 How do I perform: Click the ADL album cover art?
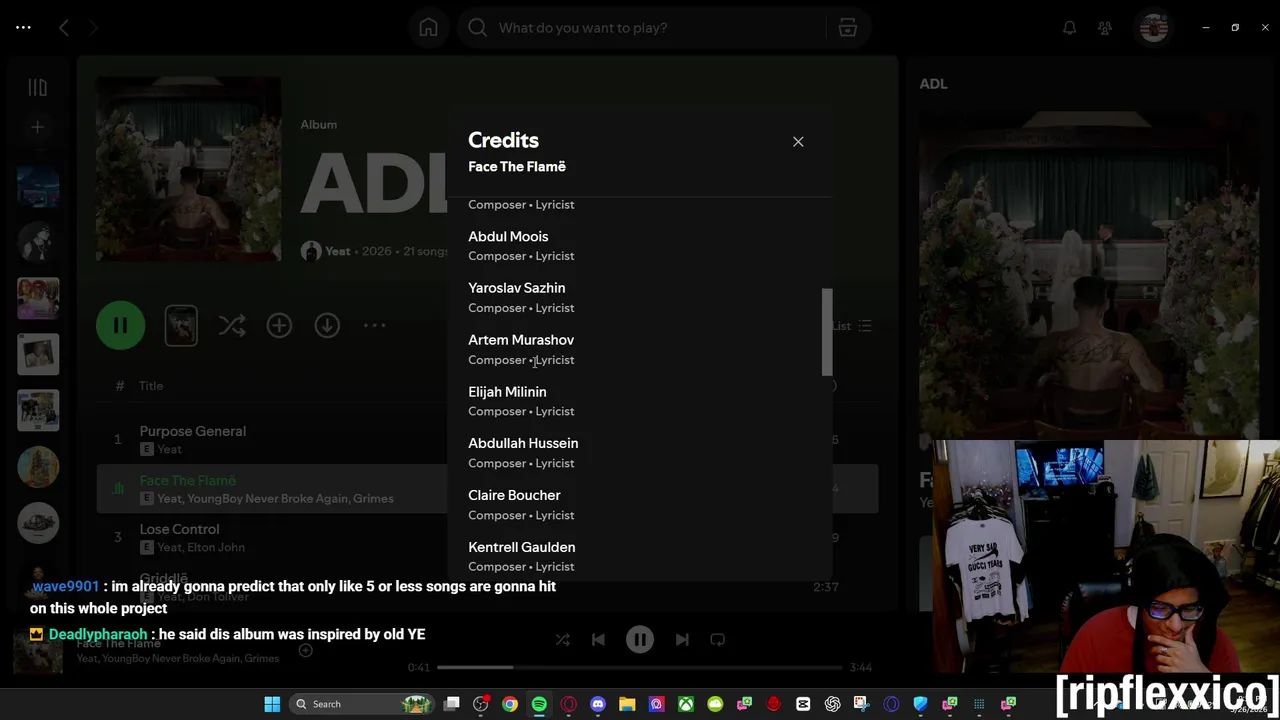click(x=188, y=168)
